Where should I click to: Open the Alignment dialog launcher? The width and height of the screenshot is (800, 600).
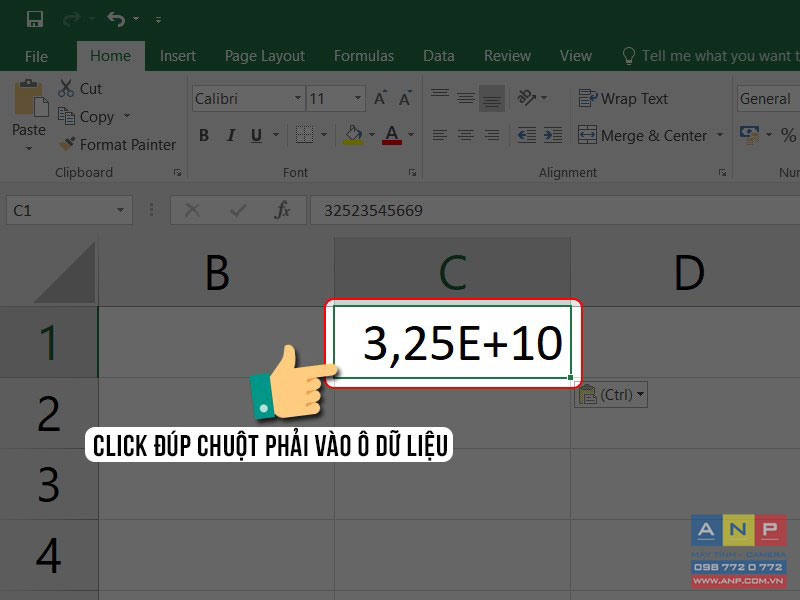pos(722,173)
